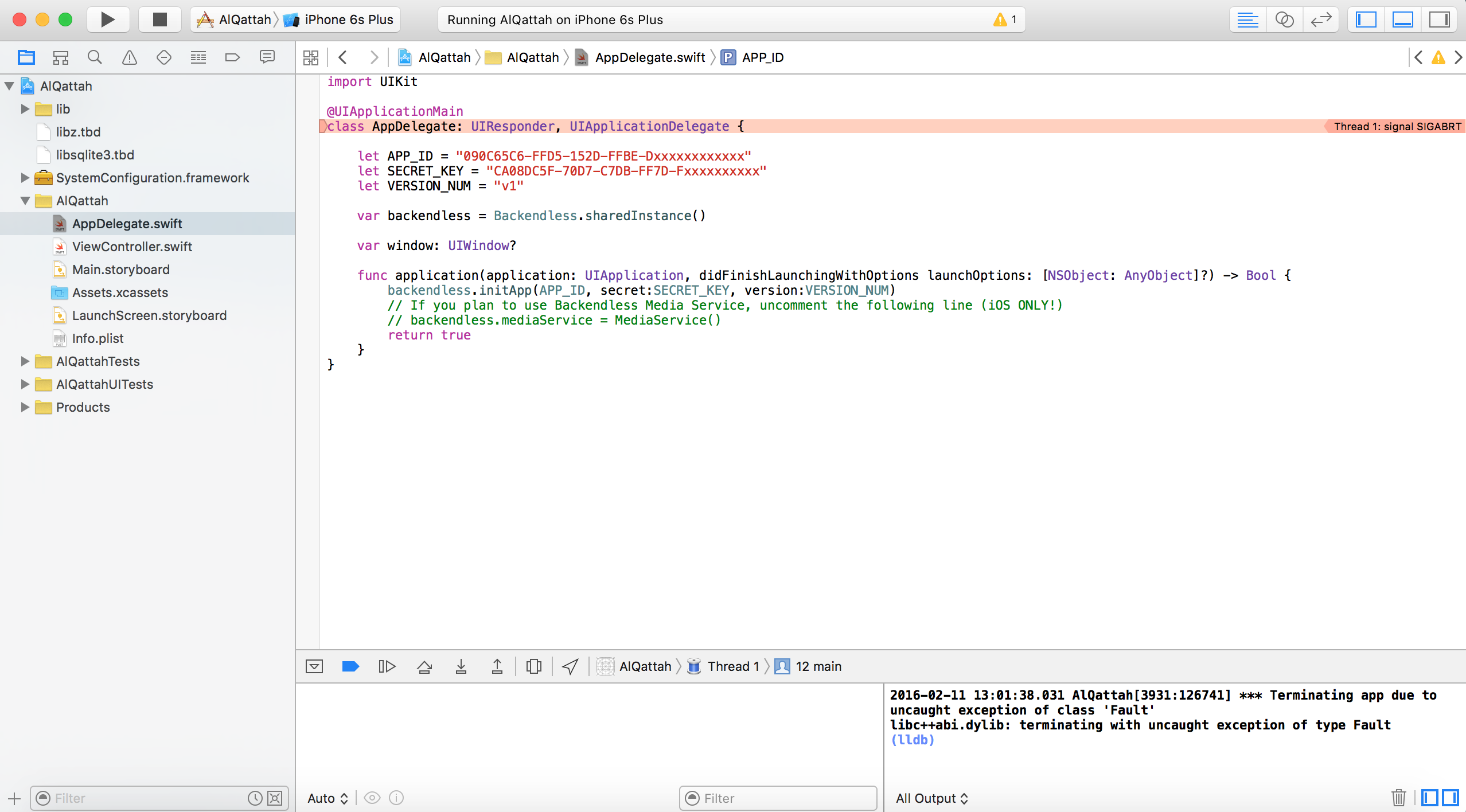Jump to previous issue arrow
This screenshot has width=1466, height=812.
pyautogui.click(x=1419, y=57)
